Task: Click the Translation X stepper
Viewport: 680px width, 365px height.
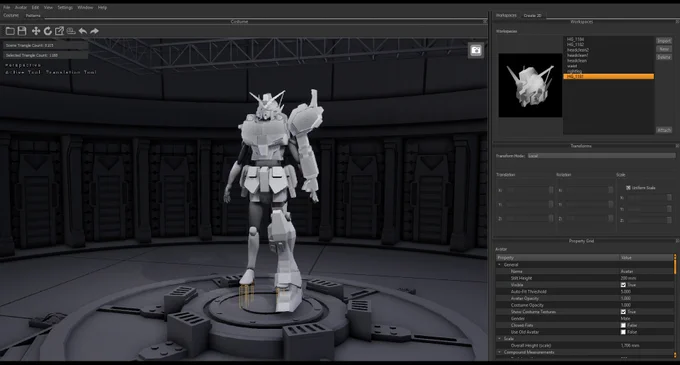Action: (551, 190)
